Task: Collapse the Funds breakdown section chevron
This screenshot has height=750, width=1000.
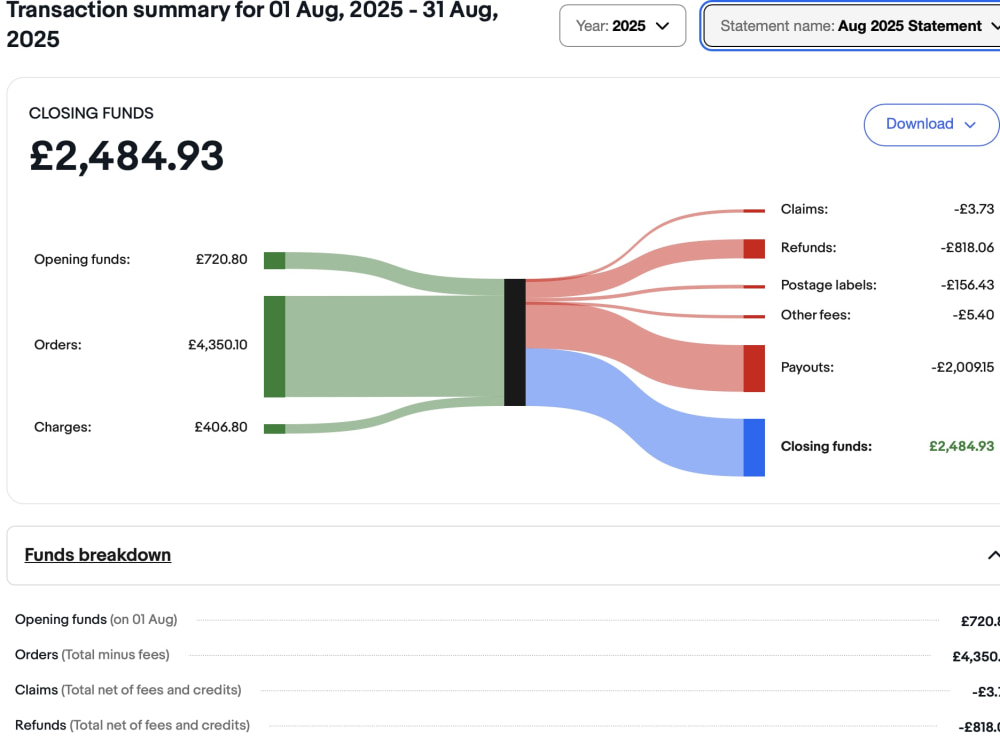Action: pos(993,555)
